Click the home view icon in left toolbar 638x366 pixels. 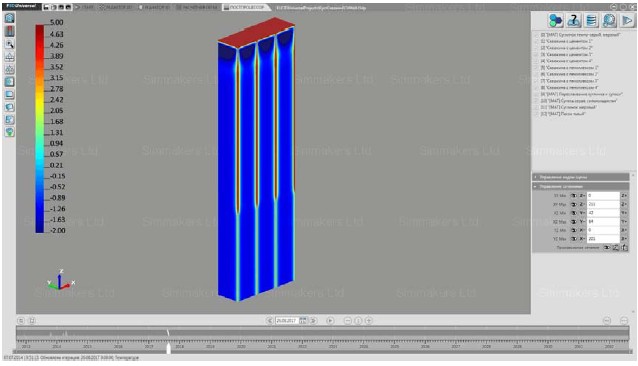coord(9,17)
